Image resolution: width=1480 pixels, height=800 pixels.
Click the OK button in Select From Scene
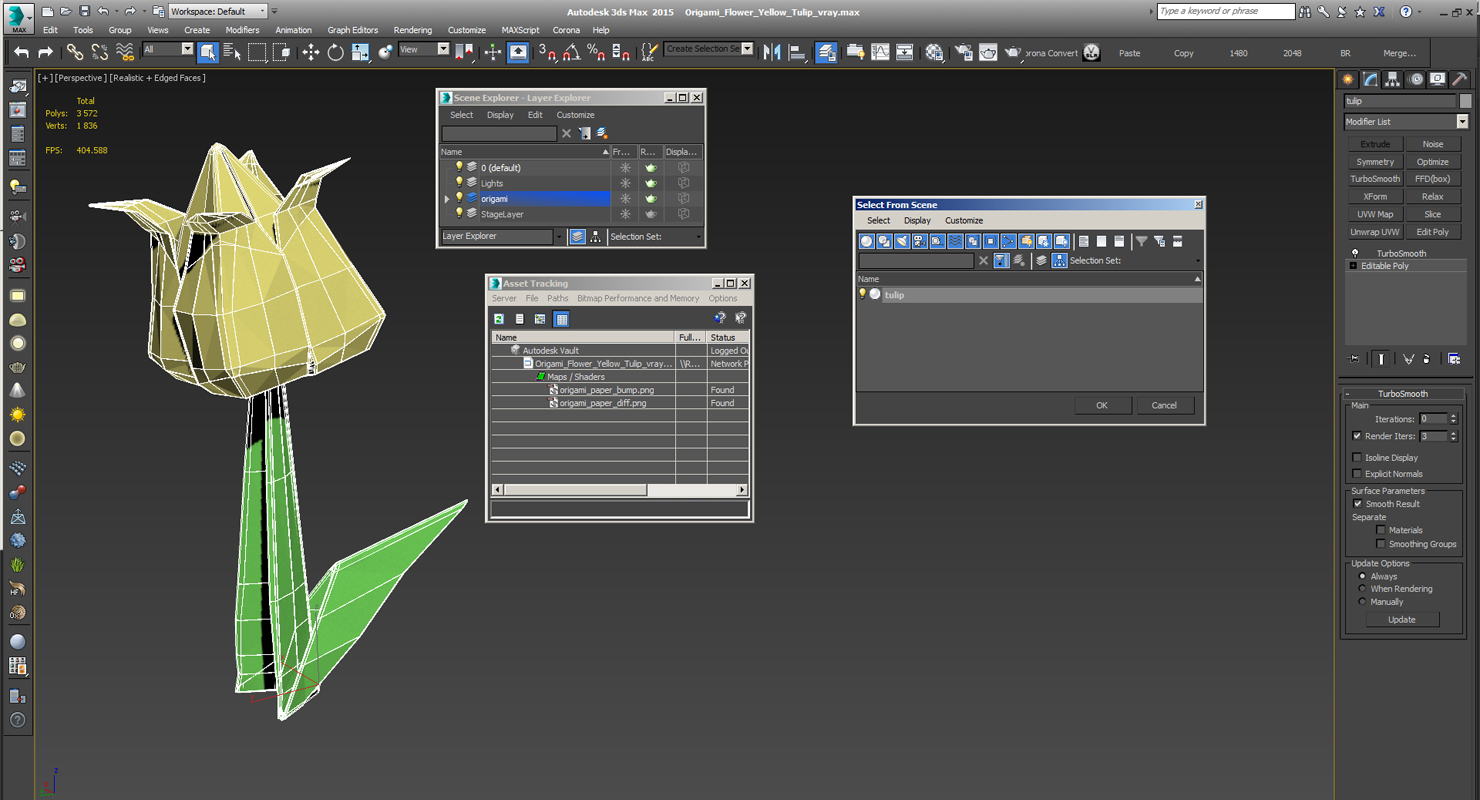click(x=1102, y=405)
